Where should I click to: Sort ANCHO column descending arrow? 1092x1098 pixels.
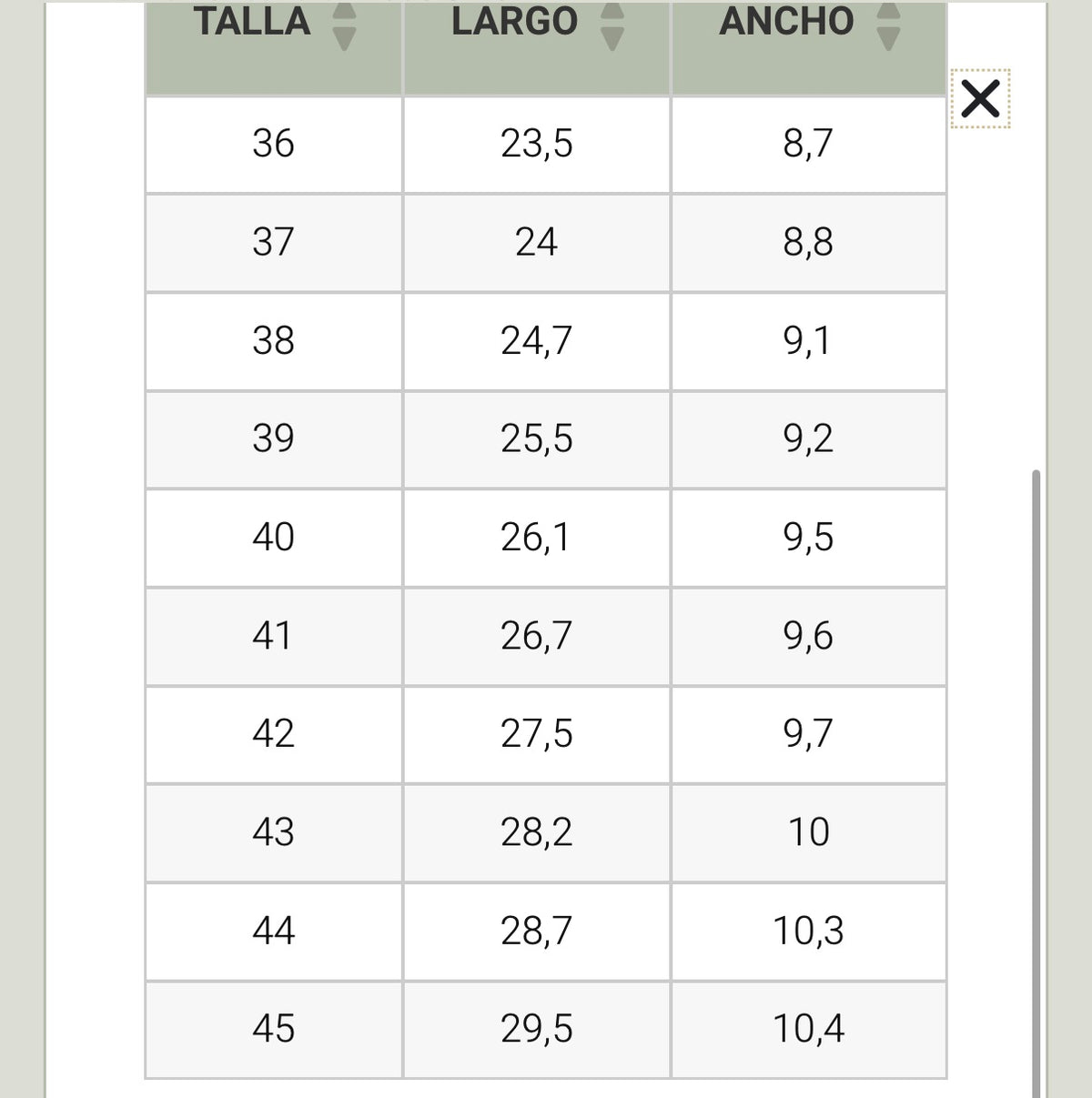coord(888,39)
